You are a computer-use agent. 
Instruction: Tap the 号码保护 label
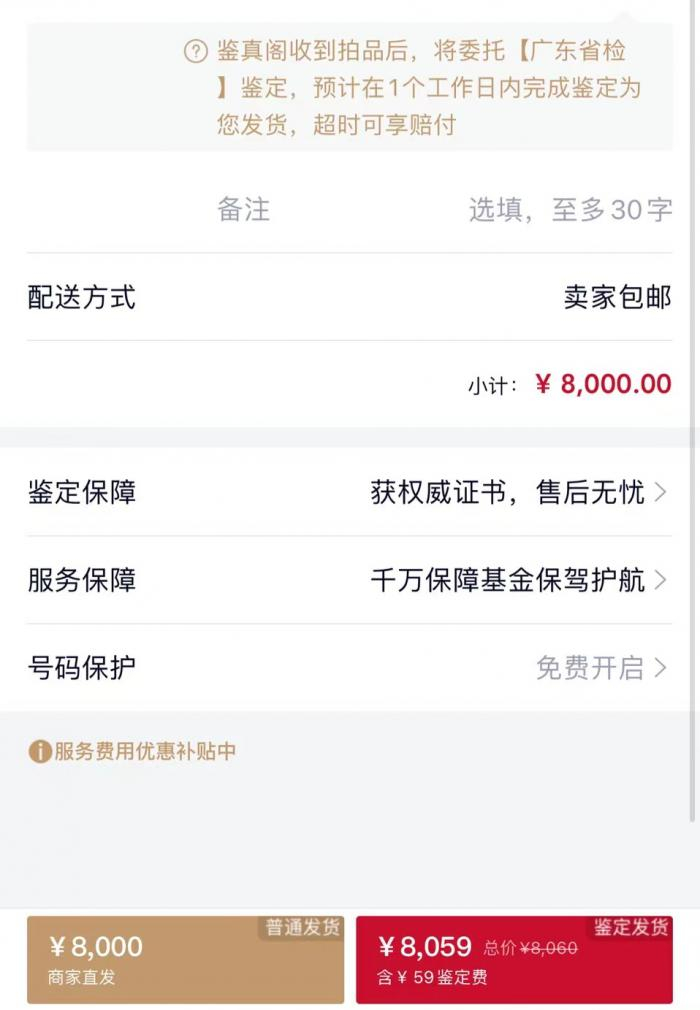click(82, 668)
